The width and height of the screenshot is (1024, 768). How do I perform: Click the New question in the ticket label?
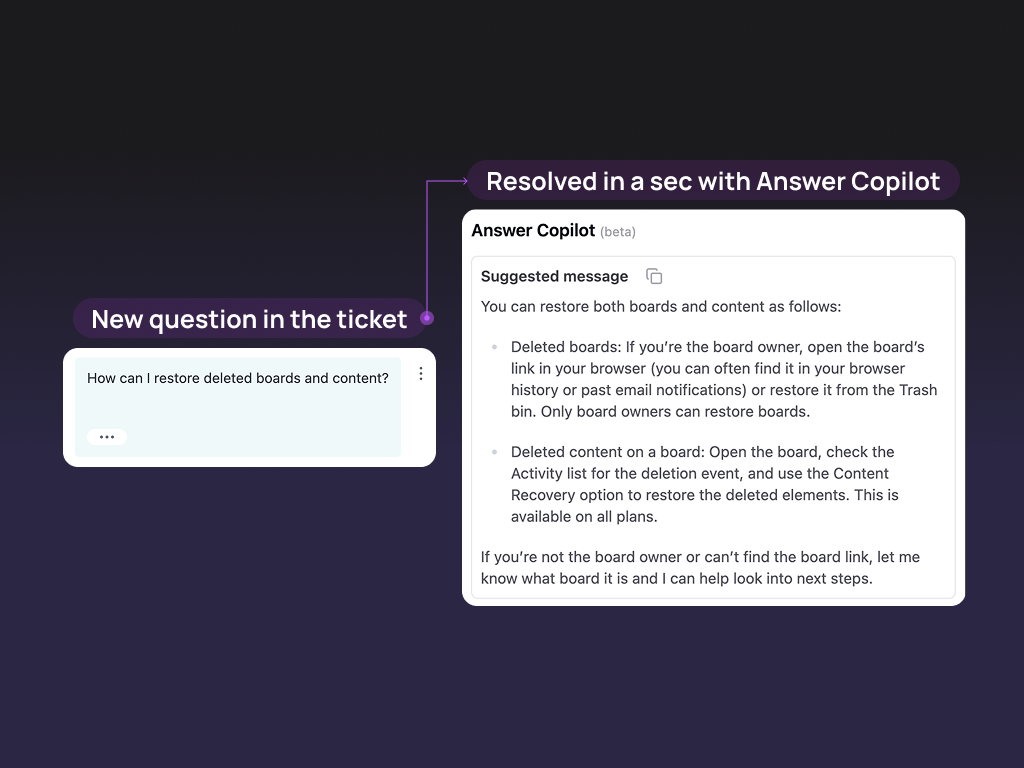(249, 319)
